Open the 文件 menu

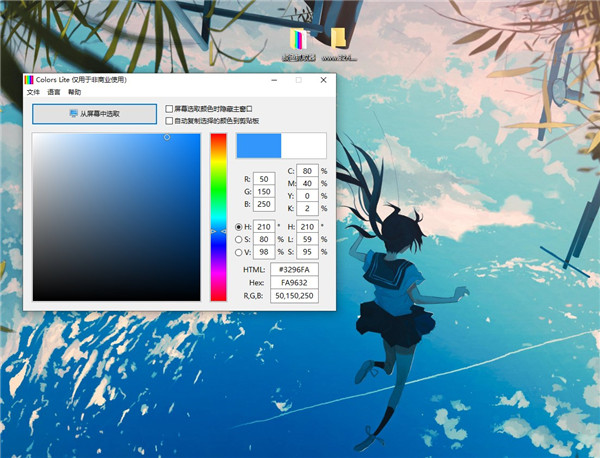(x=33, y=92)
